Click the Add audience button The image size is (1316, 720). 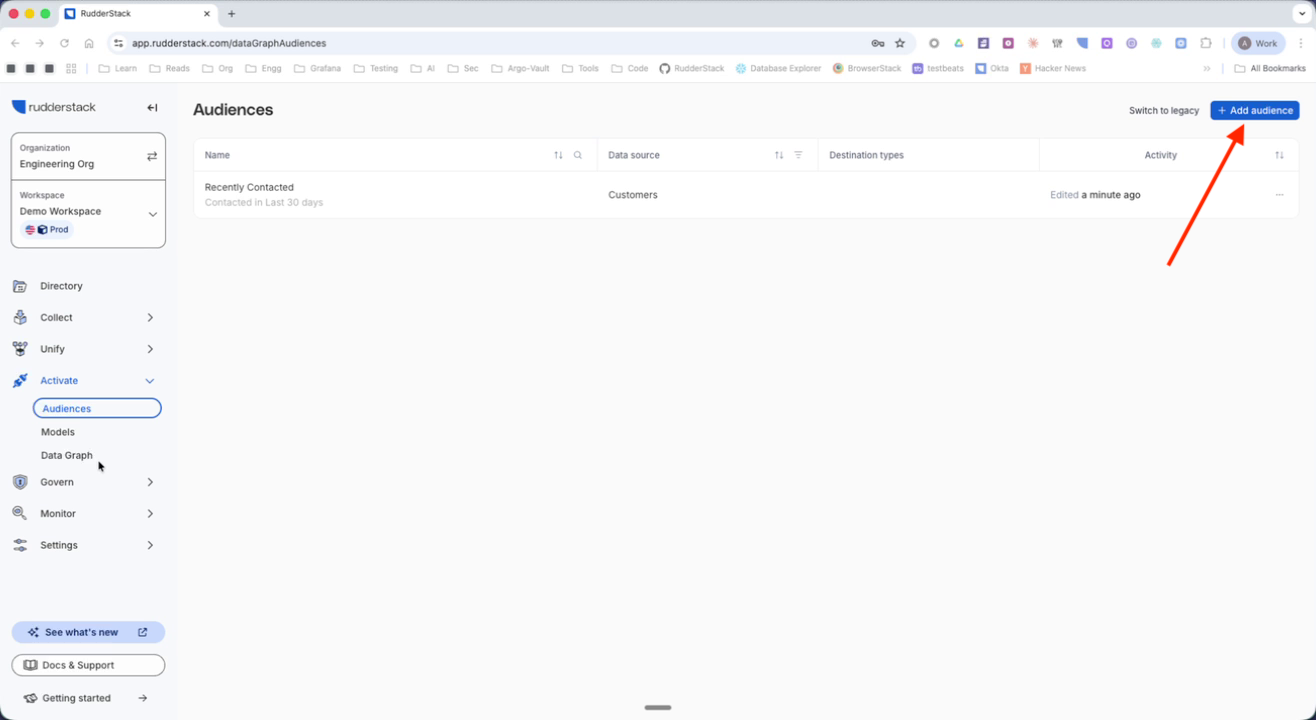tap(1254, 110)
